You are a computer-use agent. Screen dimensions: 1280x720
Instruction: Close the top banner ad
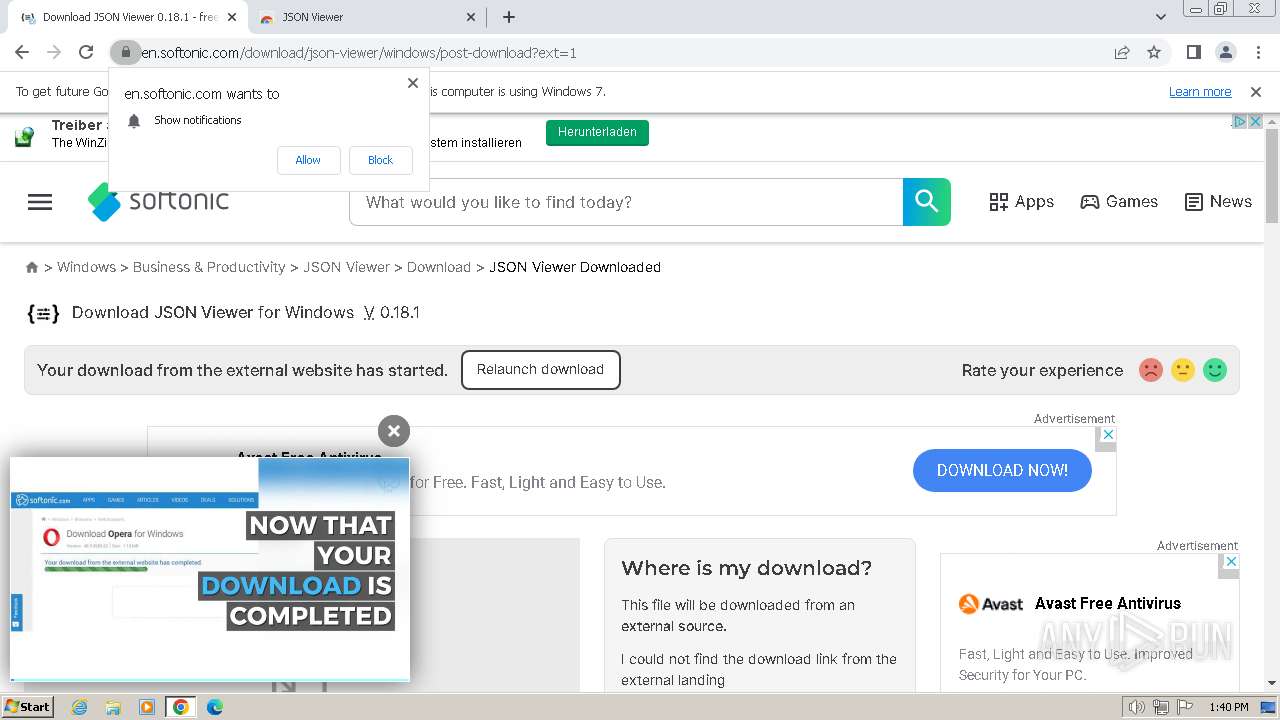[1254, 121]
